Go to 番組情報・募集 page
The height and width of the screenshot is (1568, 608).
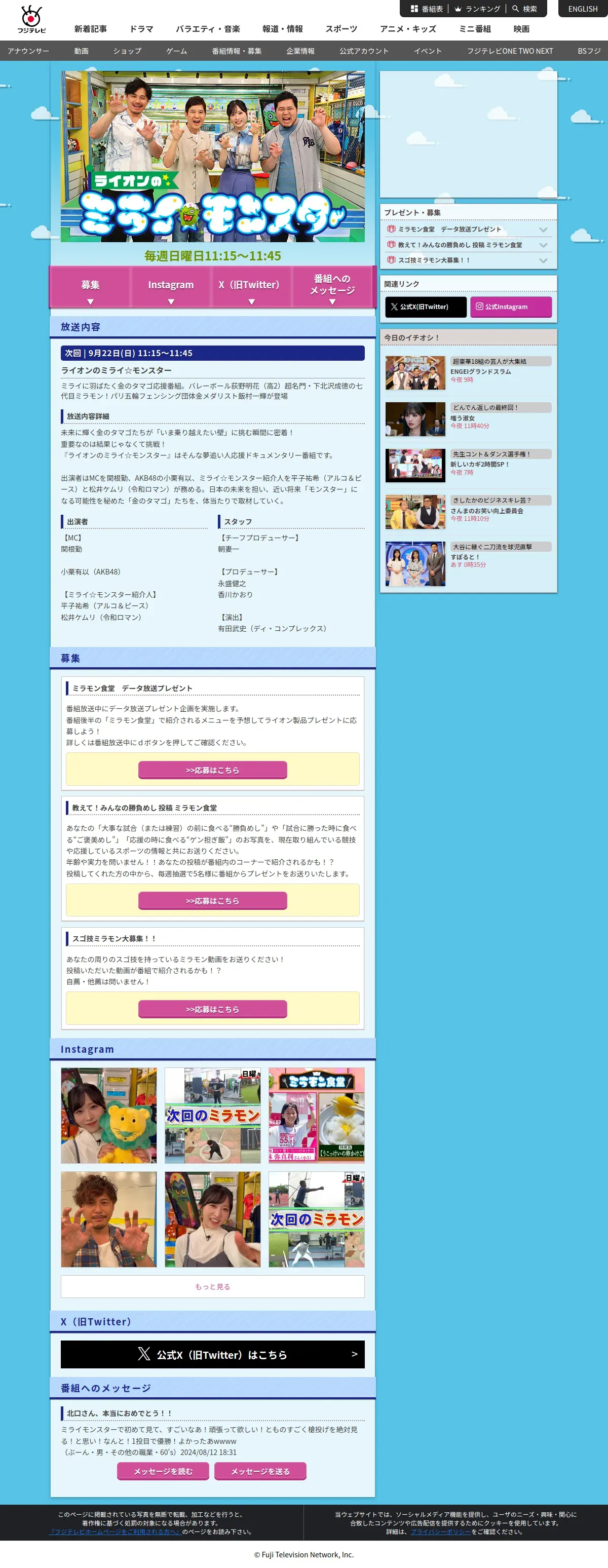pos(237,51)
